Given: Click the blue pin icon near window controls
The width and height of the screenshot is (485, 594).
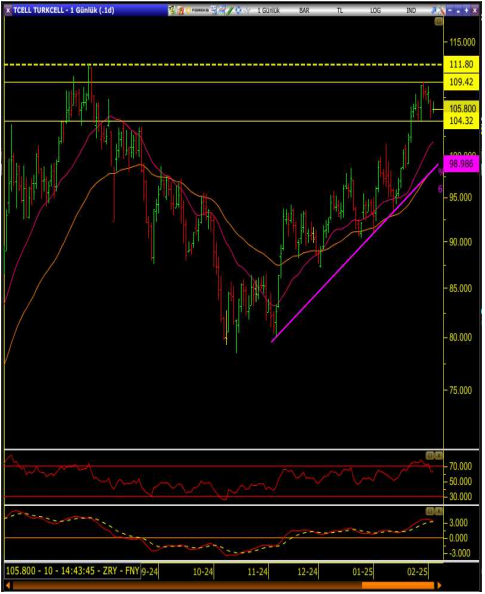Looking at the screenshot, I should tap(433, 10).
